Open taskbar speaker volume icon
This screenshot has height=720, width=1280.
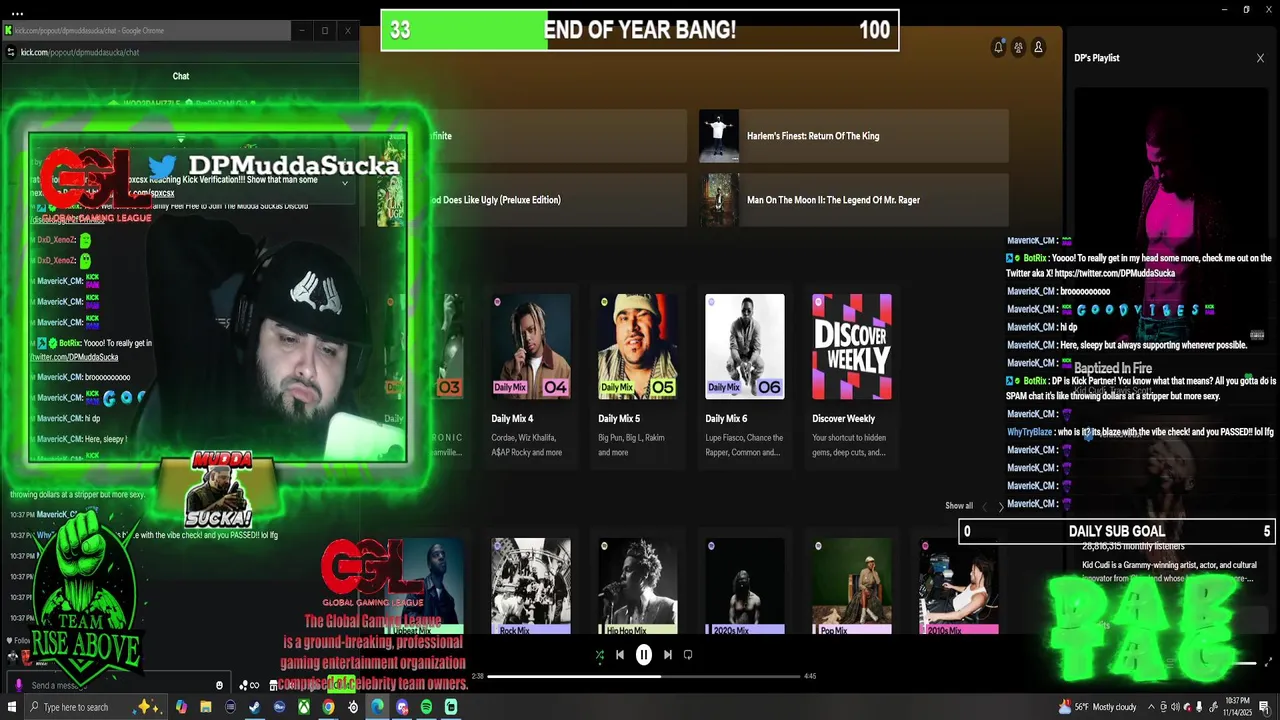(1175, 707)
